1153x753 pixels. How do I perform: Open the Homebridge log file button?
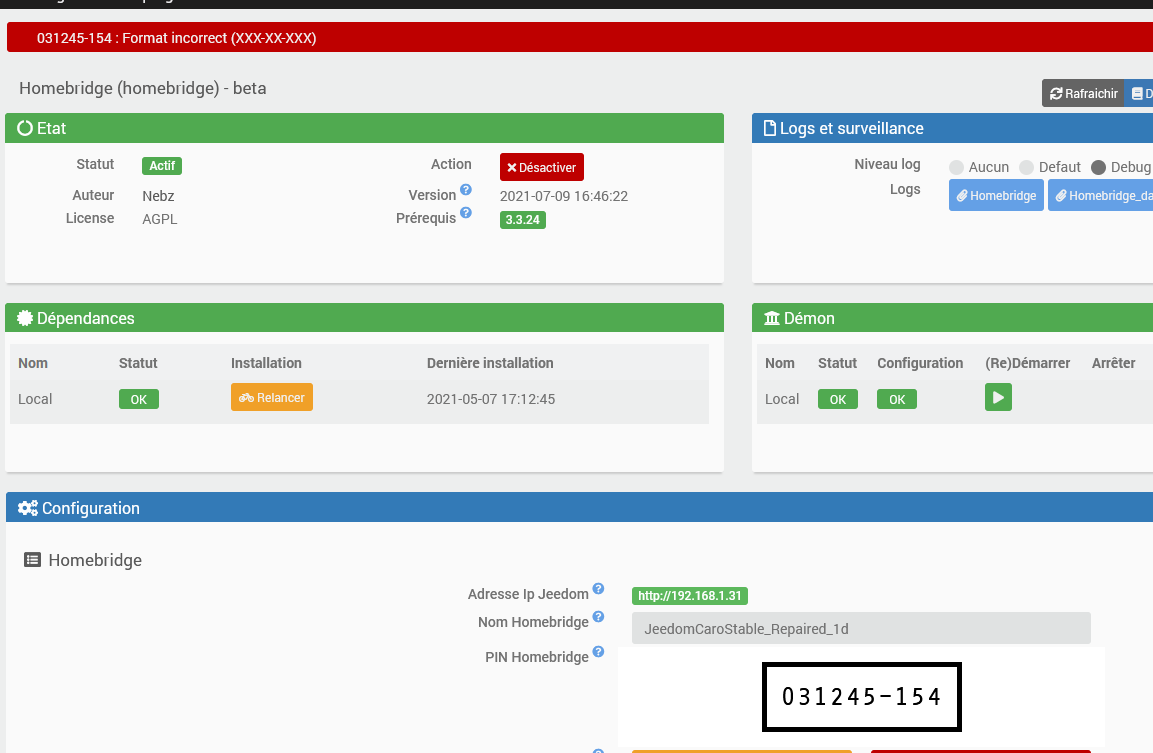coord(996,196)
